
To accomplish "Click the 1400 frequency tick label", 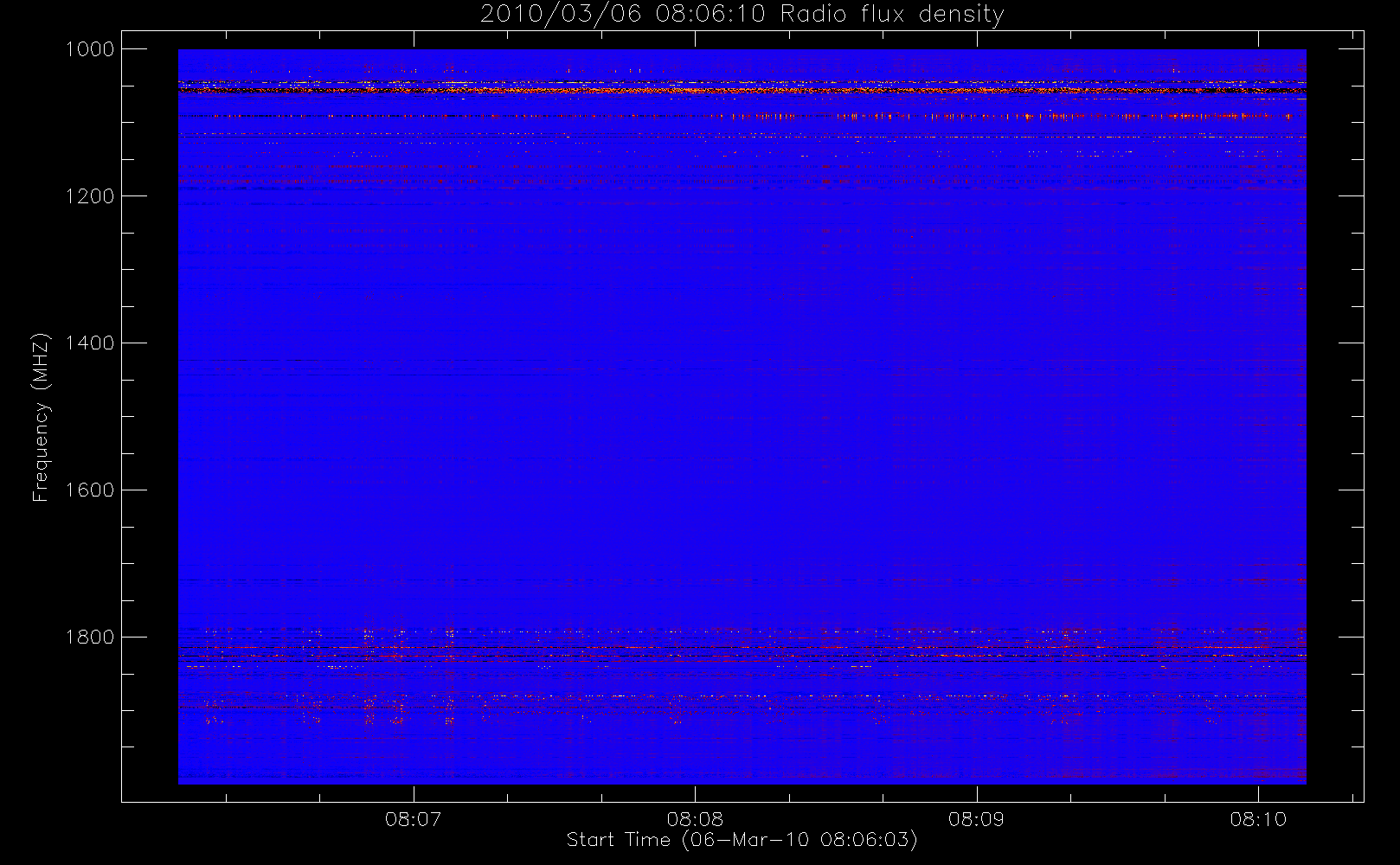I will pos(90,343).
